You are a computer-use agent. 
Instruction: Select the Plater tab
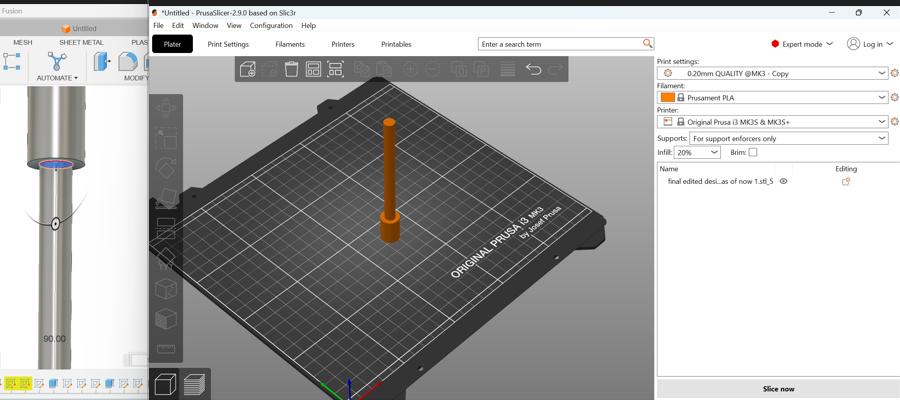pyautogui.click(x=172, y=44)
